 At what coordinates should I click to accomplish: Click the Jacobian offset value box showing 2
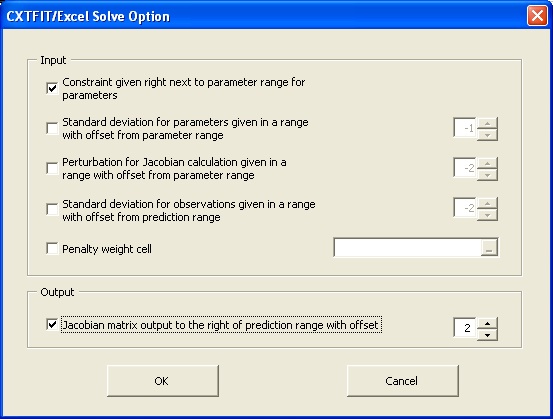(465, 328)
